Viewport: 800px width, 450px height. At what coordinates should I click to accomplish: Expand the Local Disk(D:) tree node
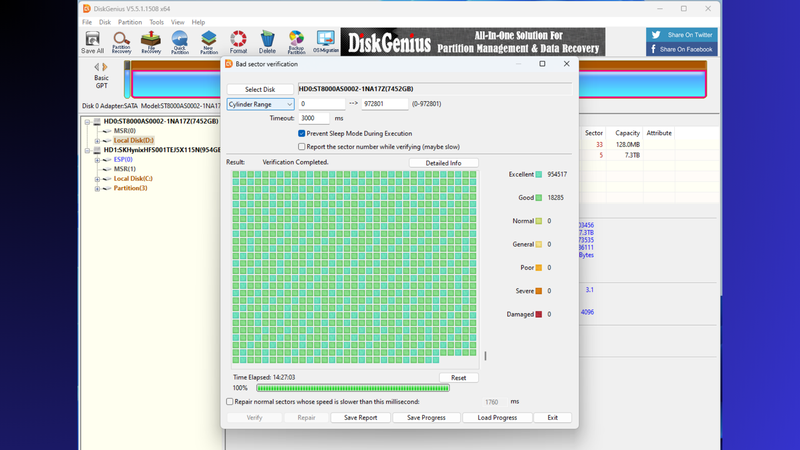click(x=97, y=141)
